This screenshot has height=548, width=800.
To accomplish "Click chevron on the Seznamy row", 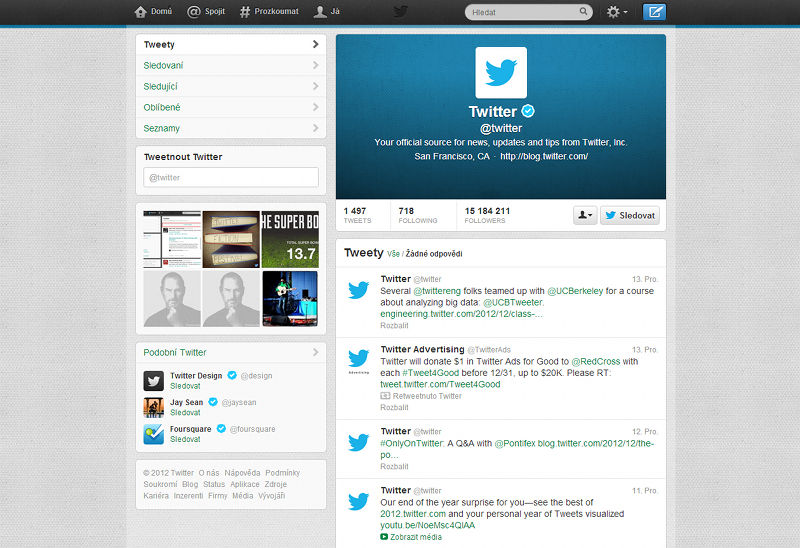I will [x=315, y=128].
